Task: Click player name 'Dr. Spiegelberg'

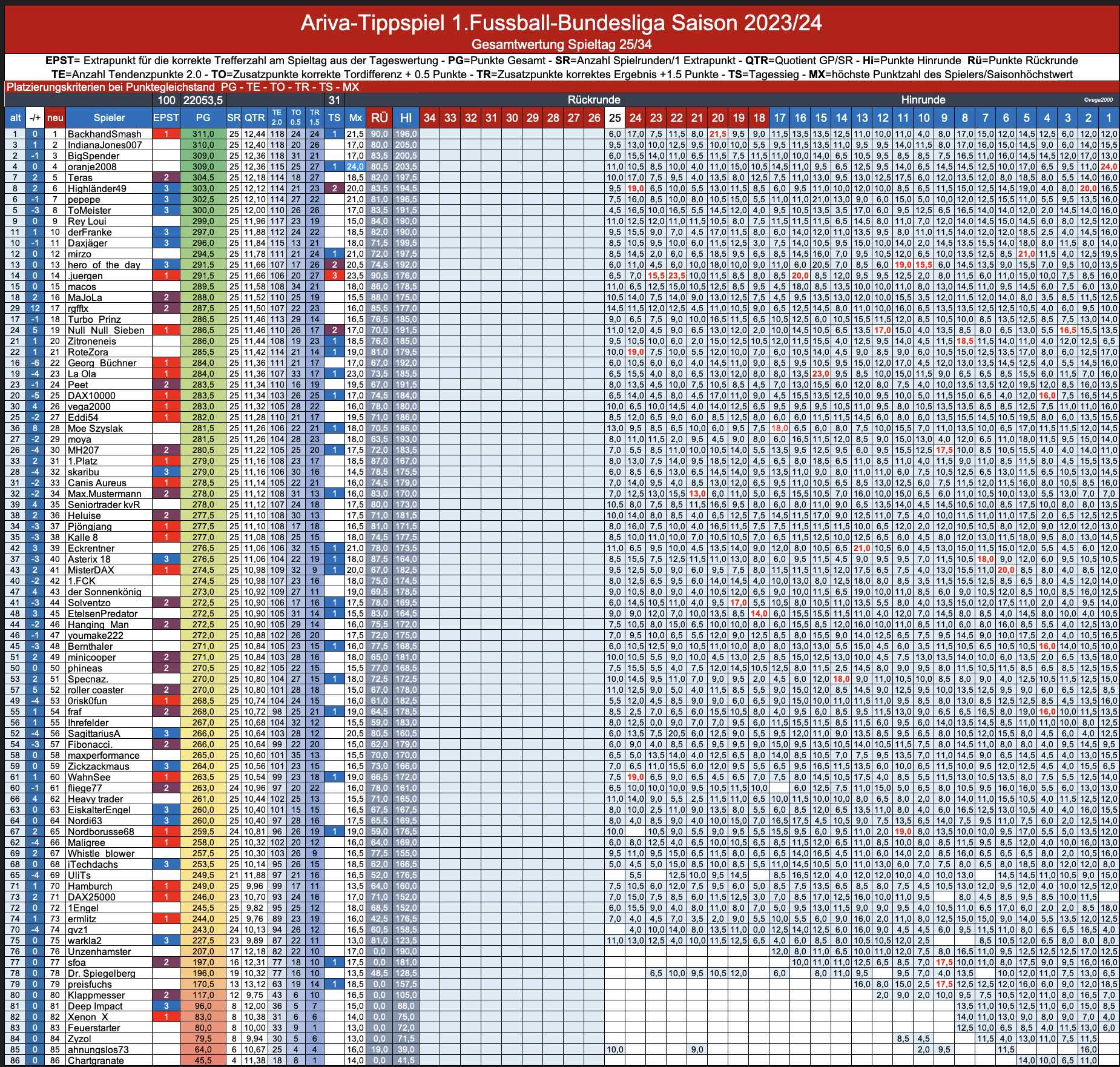Action: [101, 973]
